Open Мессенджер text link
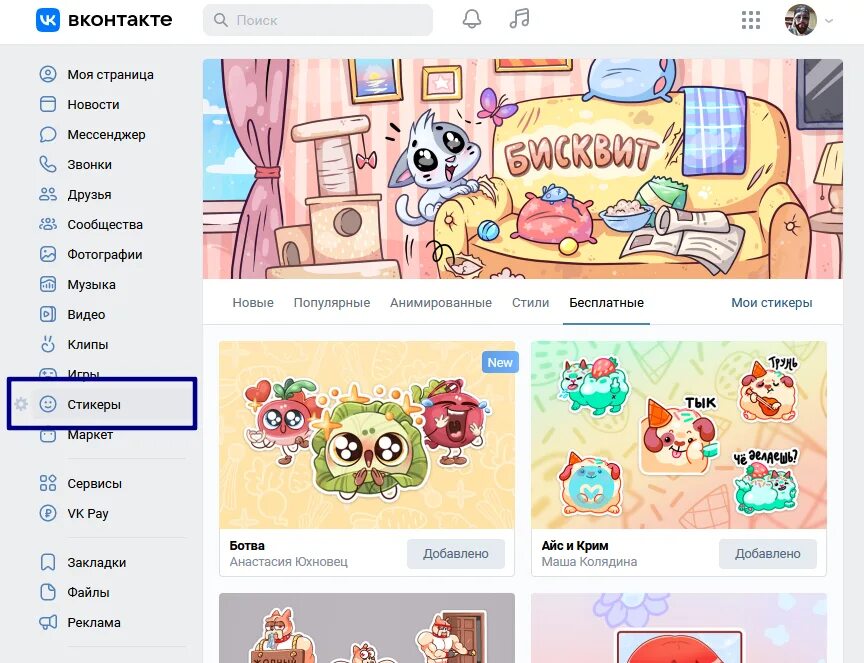Image resolution: width=864 pixels, height=663 pixels. 106,134
